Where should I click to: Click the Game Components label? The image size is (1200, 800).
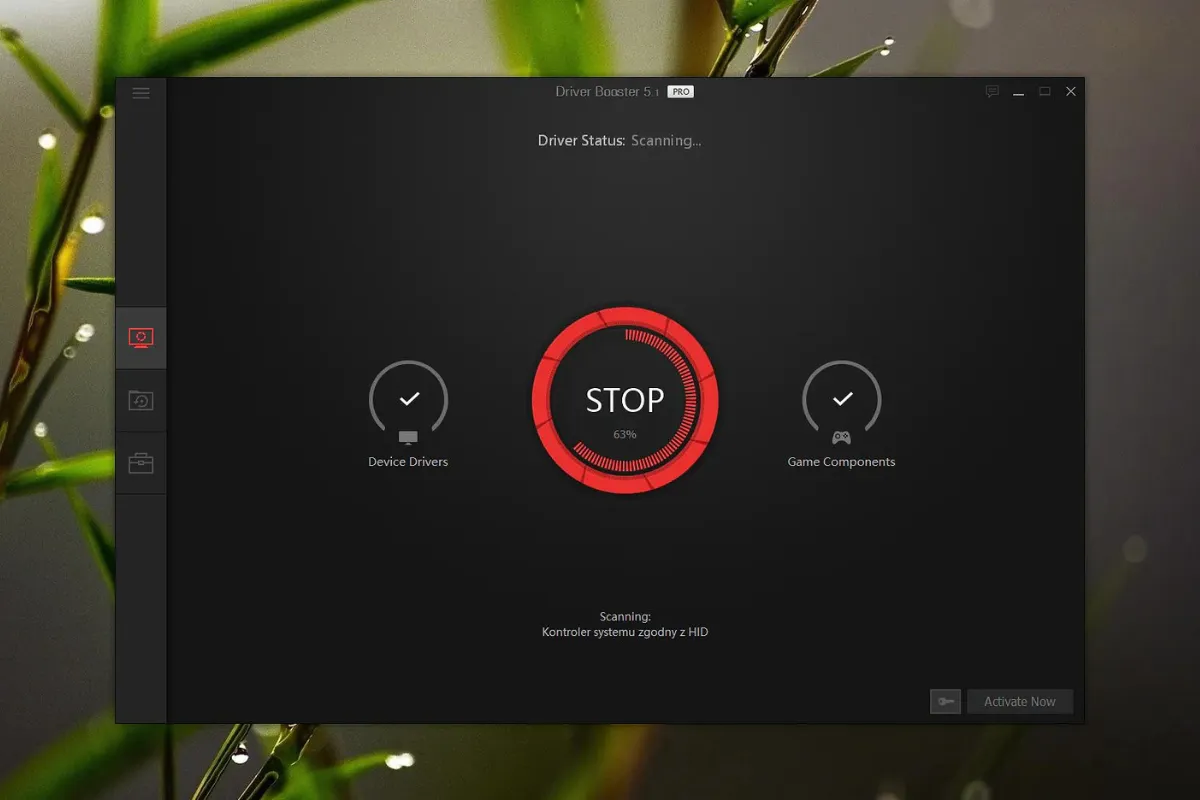click(841, 462)
